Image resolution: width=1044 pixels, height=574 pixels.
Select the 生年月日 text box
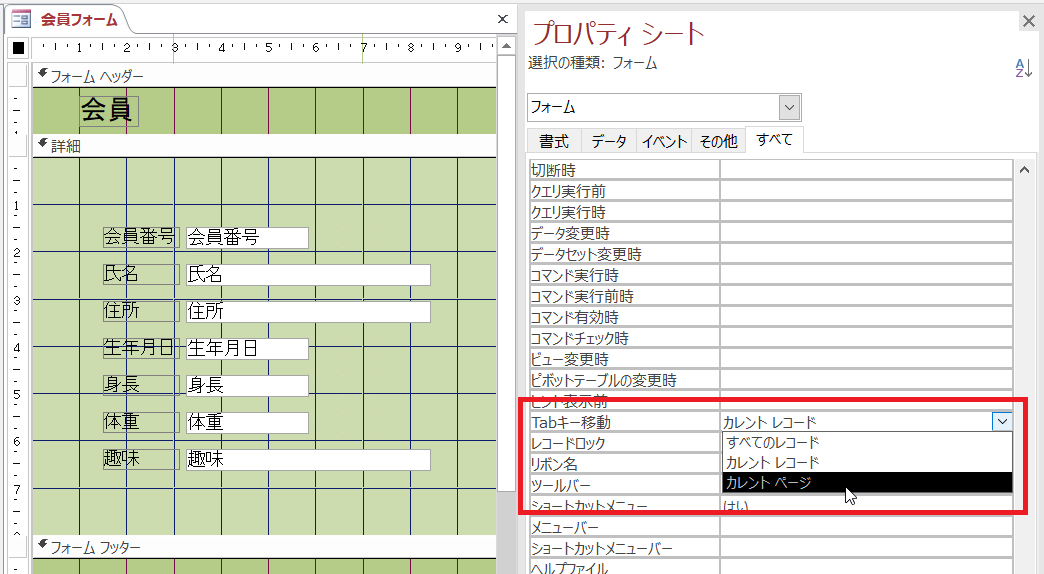click(x=247, y=349)
